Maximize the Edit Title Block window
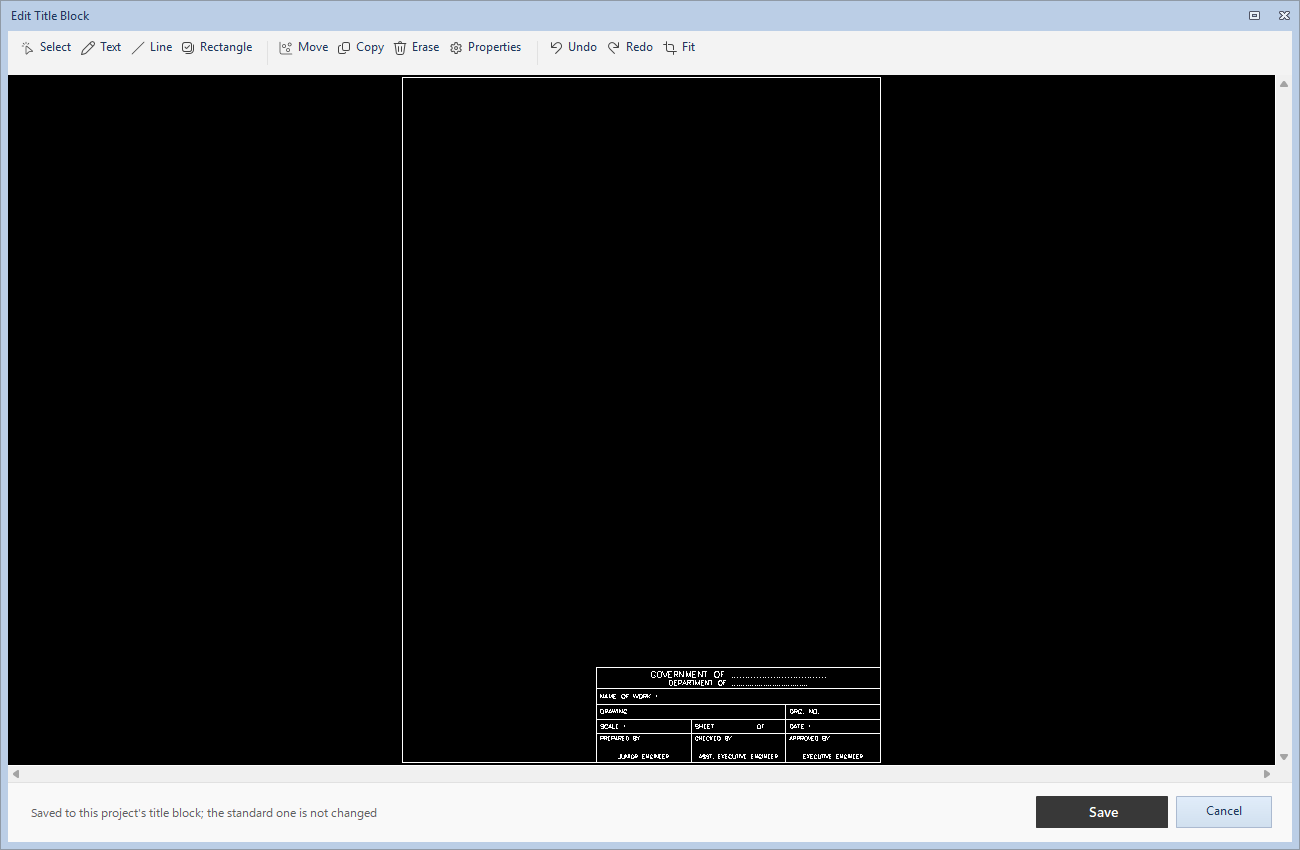 [1255, 15]
